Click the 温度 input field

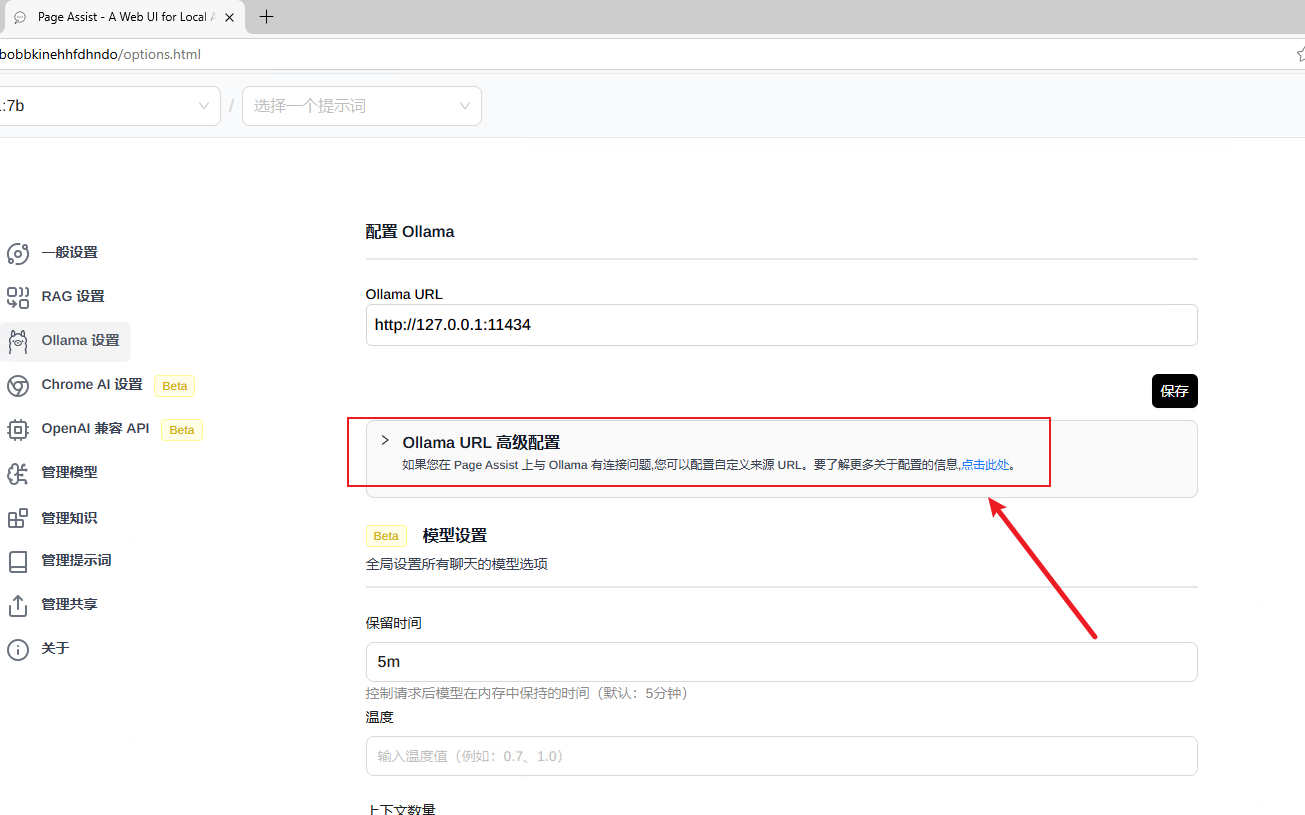pyautogui.click(x=782, y=756)
